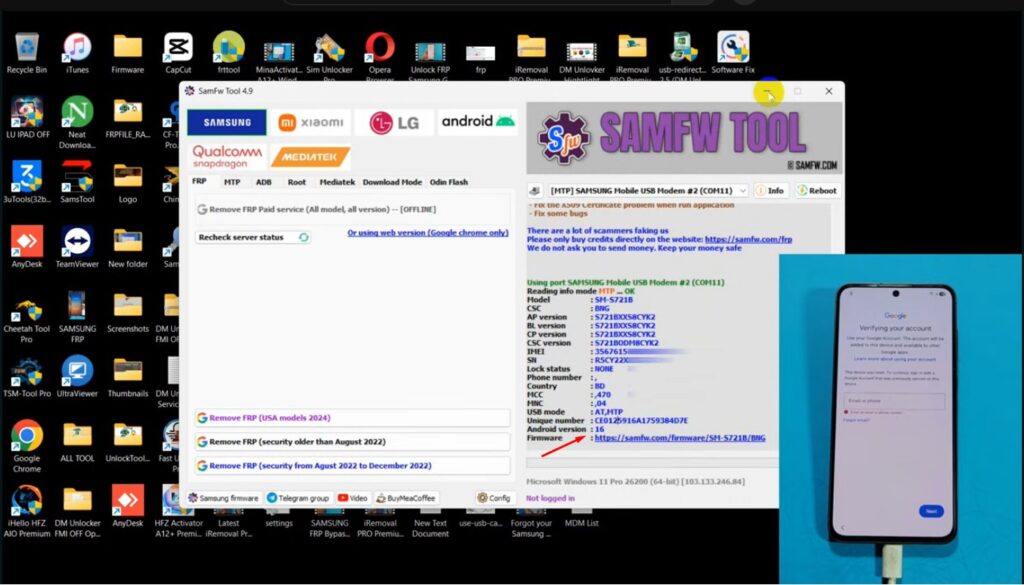
Task: Open the MediaTek brand section
Action: (310, 157)
